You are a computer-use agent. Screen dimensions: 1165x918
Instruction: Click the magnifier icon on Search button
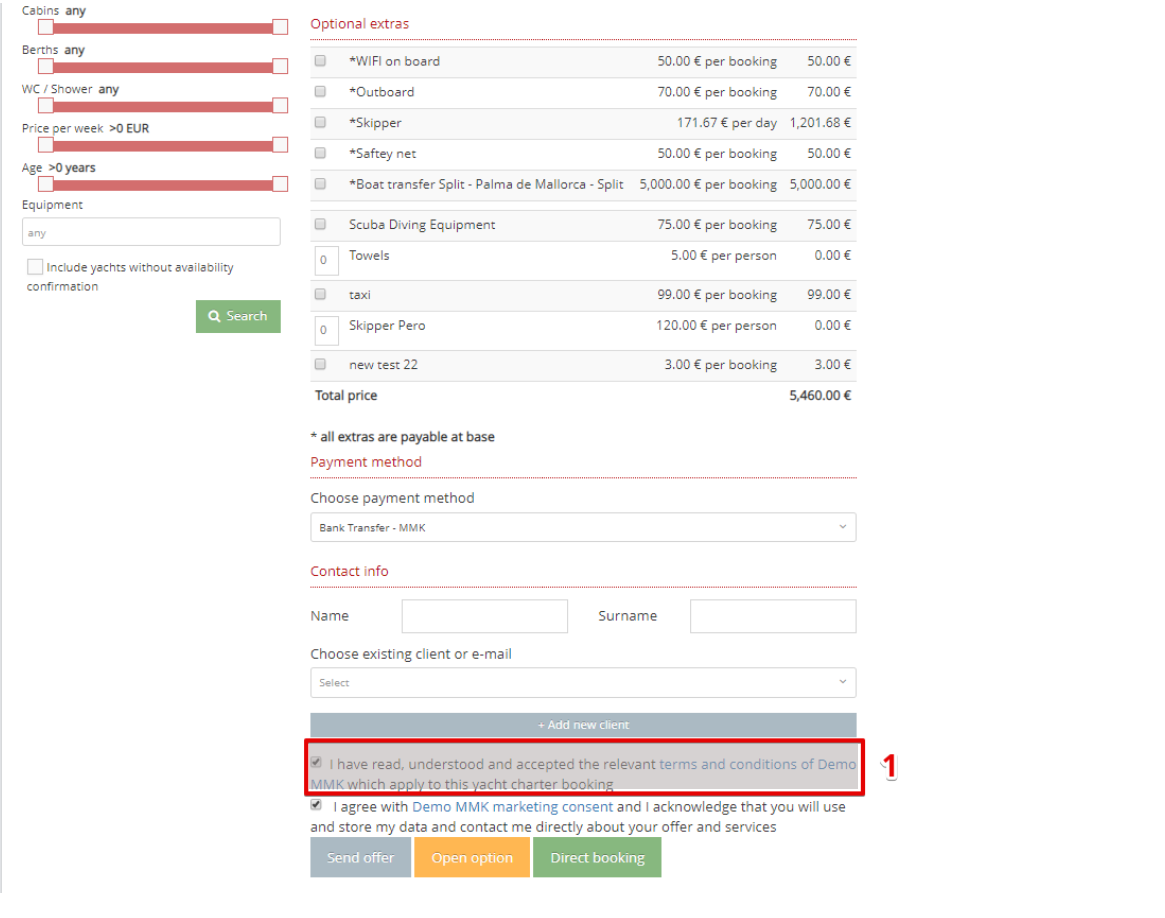tap(214, 316)
